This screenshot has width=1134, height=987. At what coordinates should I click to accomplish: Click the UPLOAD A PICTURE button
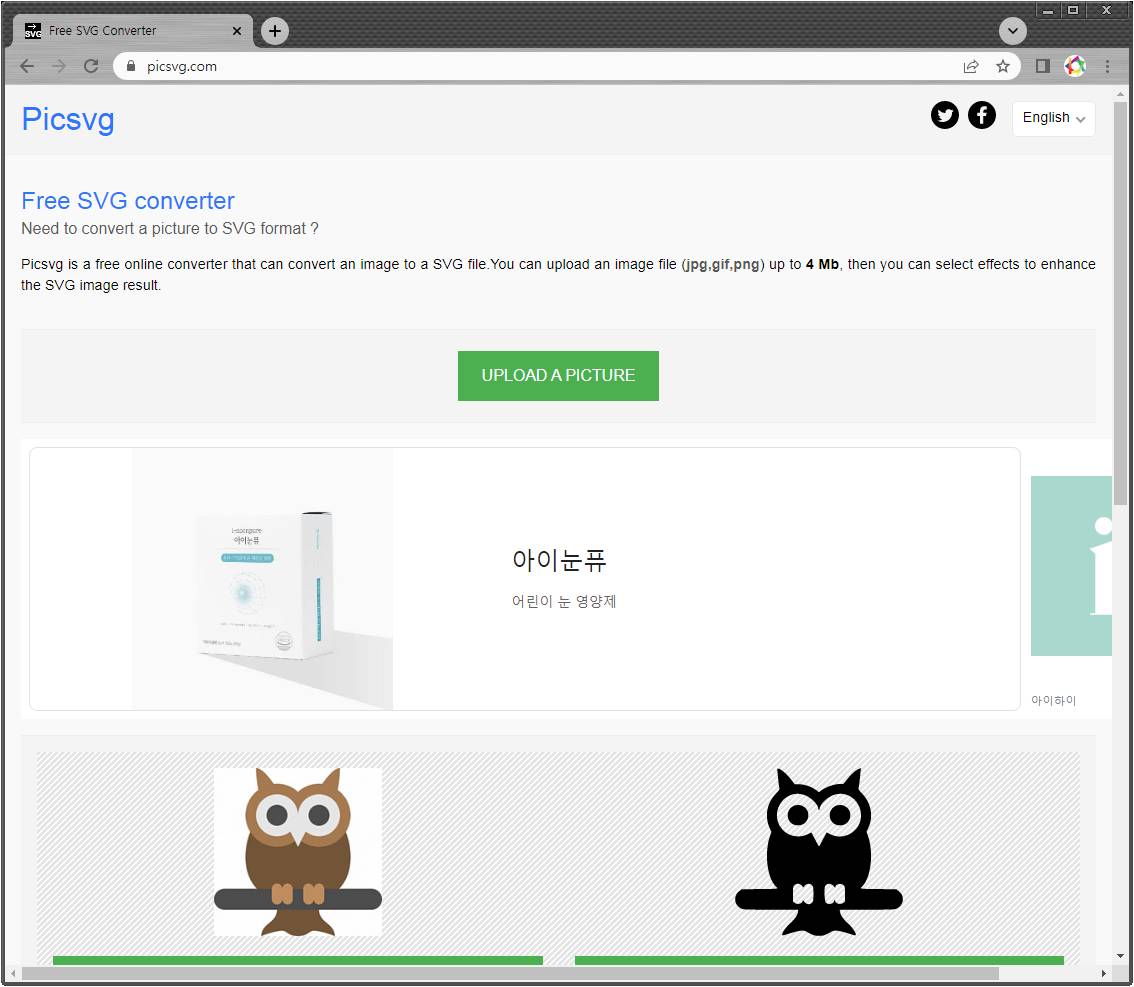(x=558, y=376)
